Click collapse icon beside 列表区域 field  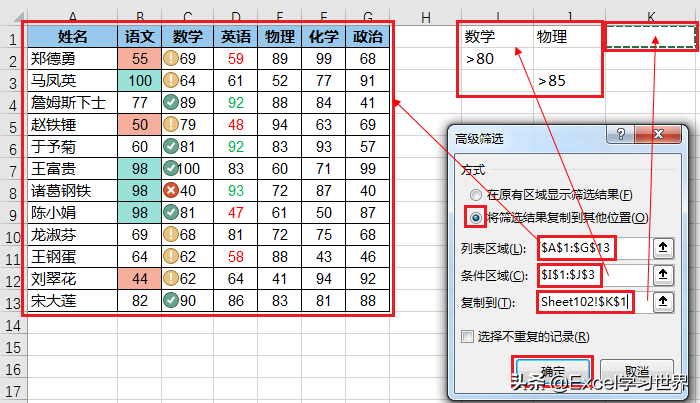click(x=663, y=248)
